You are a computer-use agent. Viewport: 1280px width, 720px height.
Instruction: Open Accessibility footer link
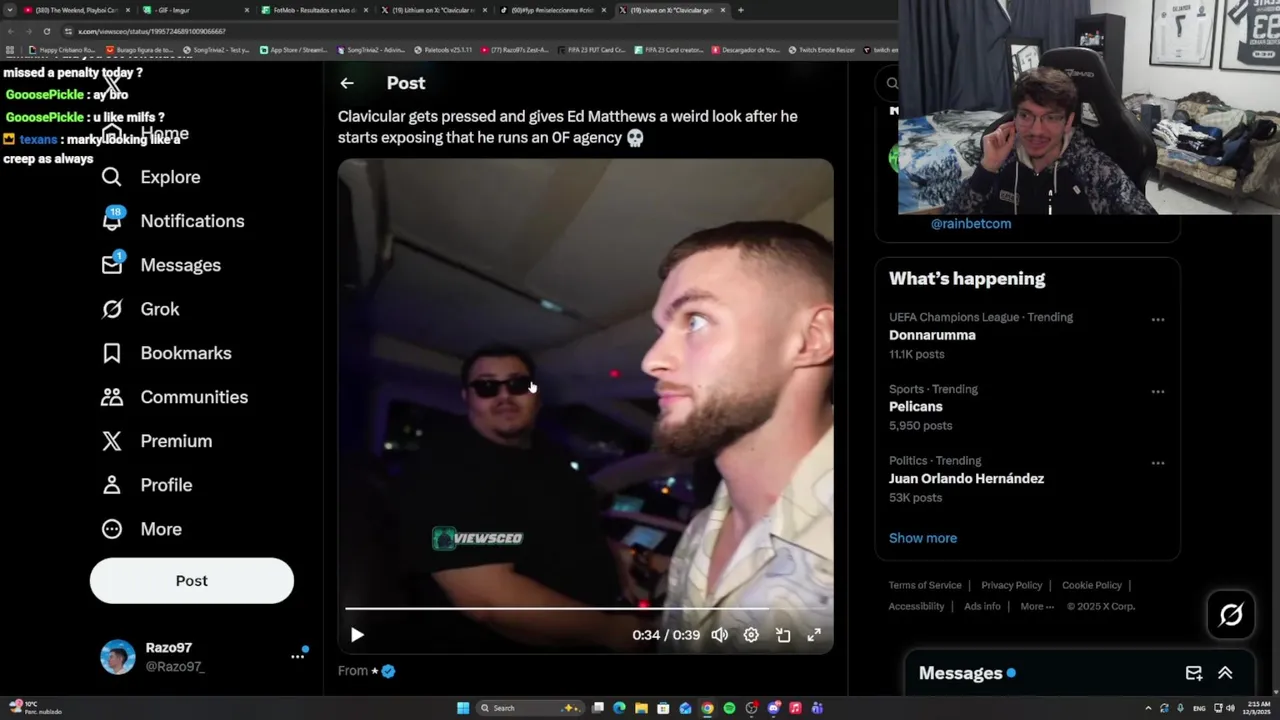[x=916, y=606]
